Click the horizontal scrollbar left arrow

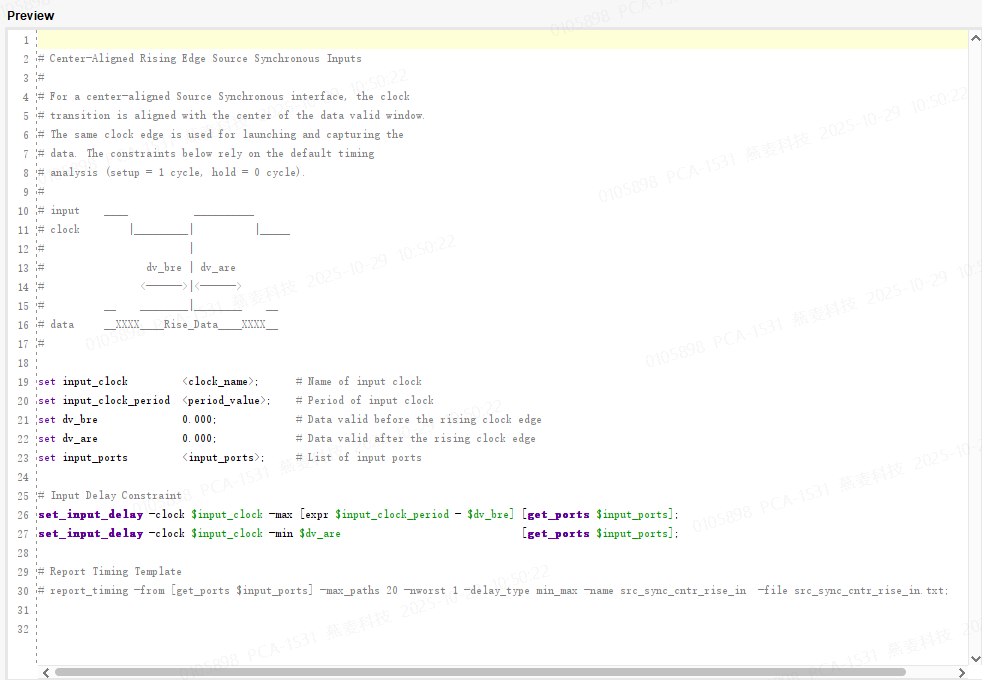(x=46, y=672)
